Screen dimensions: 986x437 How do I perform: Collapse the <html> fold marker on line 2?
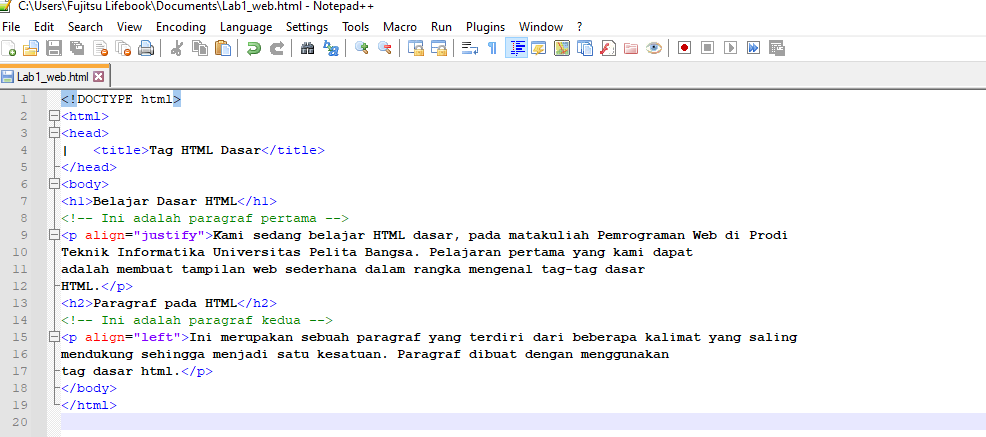point(53,116)
